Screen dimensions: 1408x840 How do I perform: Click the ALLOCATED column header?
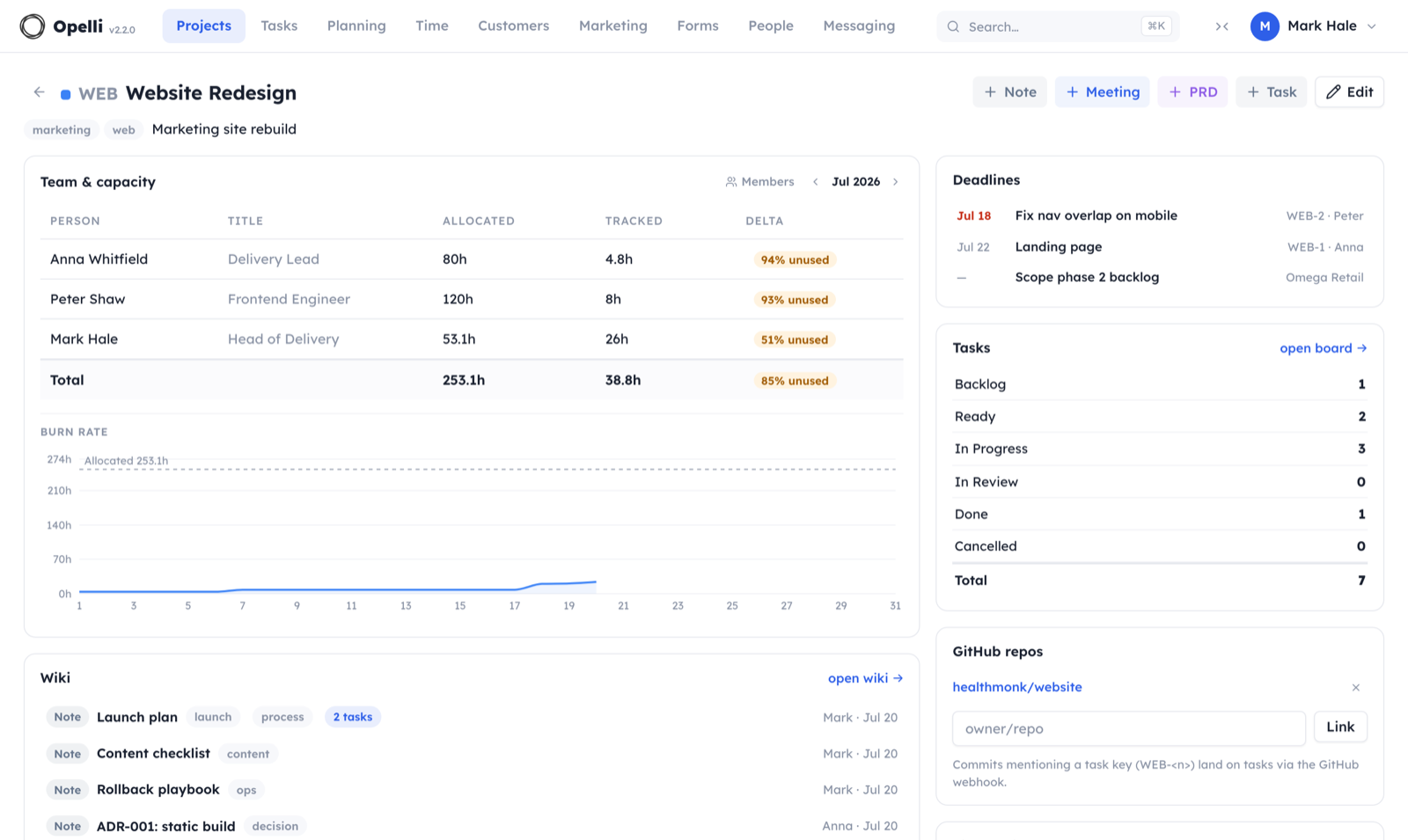[479, 222]
